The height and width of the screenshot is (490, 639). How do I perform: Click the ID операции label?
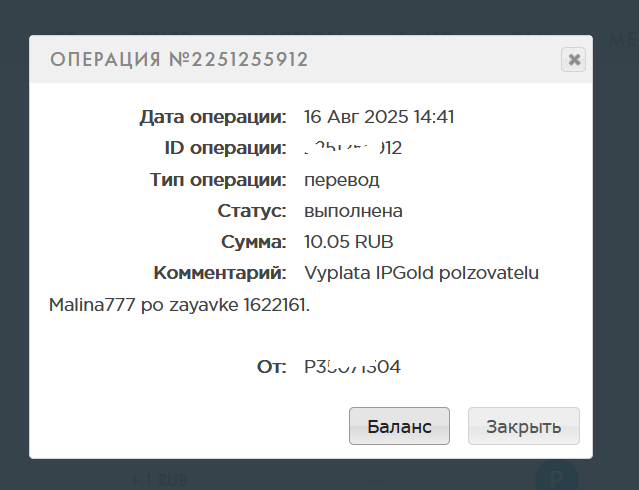pos(225,149)
